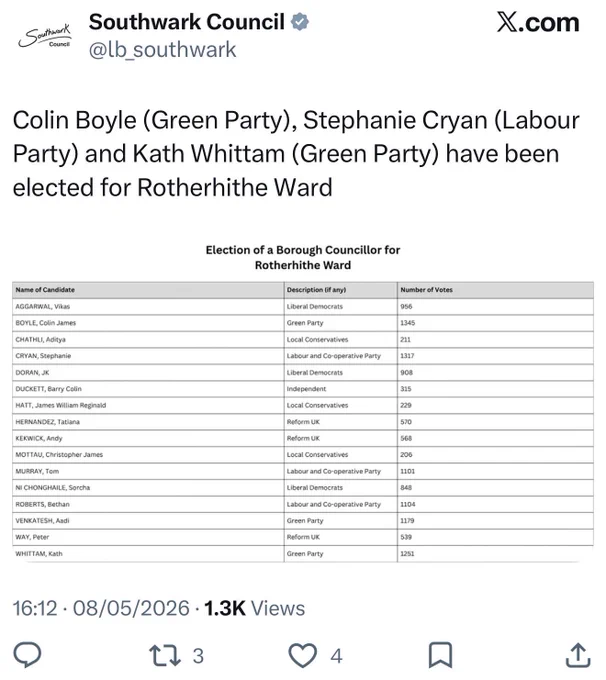Open the 1.3K Views count
The height and width of the screenshot is (680, 606).
click(x=255, y=608)
